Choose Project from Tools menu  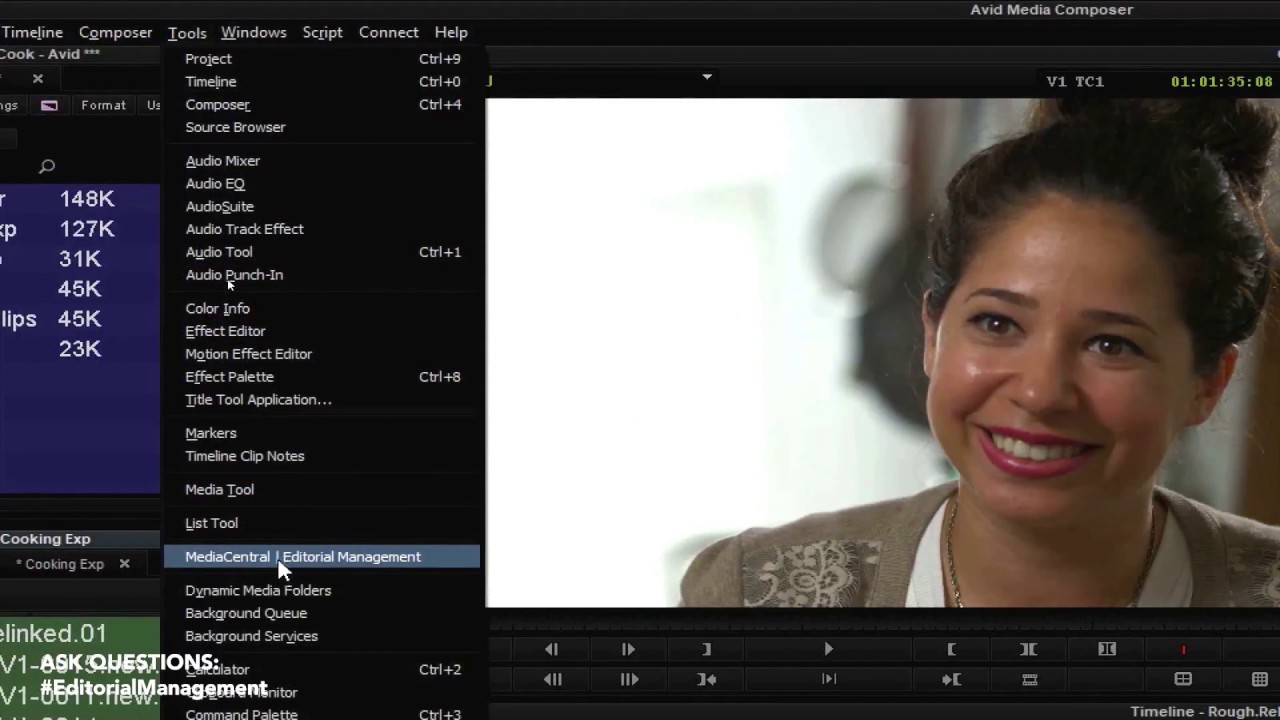[322, 59]
